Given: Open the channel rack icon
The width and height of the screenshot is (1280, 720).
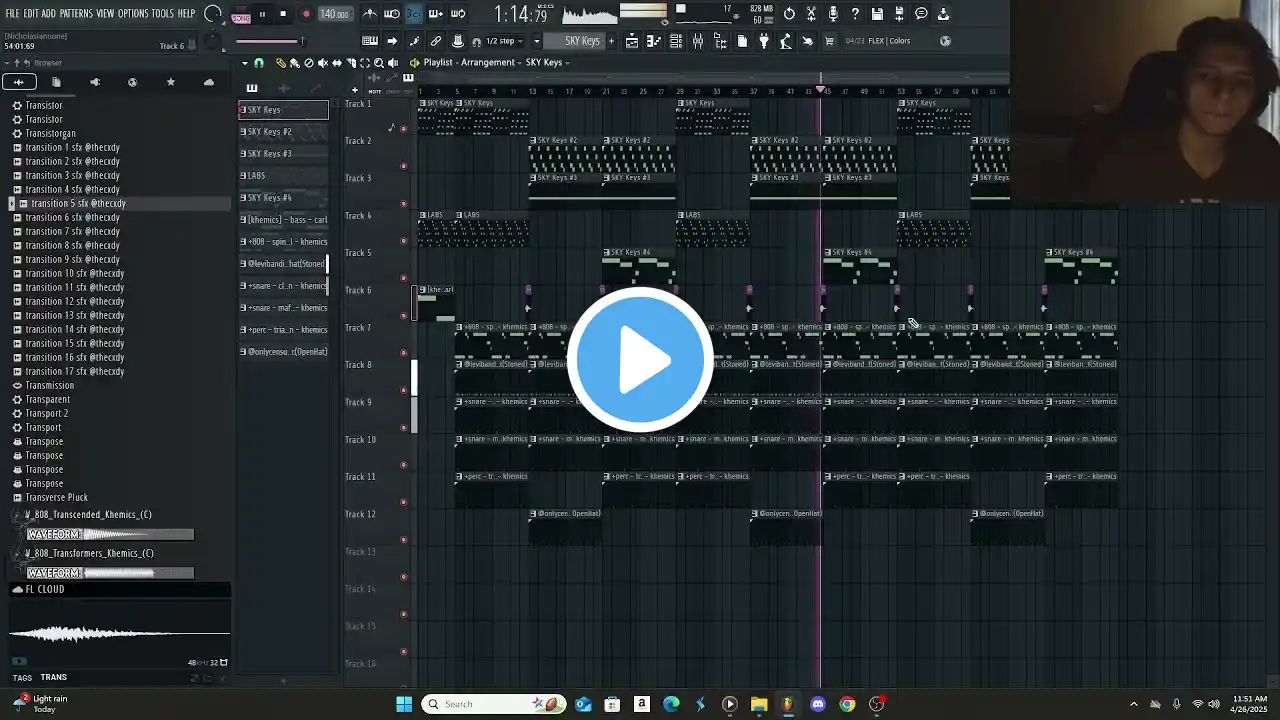Looking at the screenshot, I should click(x=676, y=41).
